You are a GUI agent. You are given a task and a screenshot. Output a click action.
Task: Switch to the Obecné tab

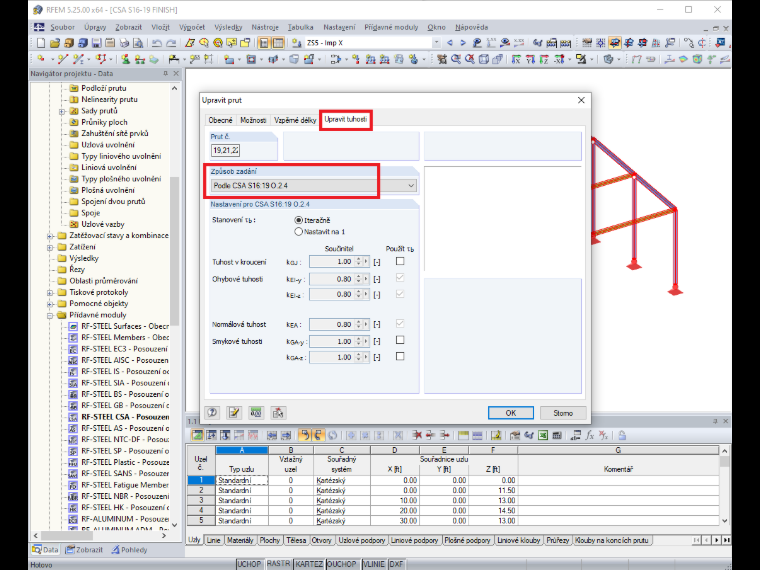220,120
